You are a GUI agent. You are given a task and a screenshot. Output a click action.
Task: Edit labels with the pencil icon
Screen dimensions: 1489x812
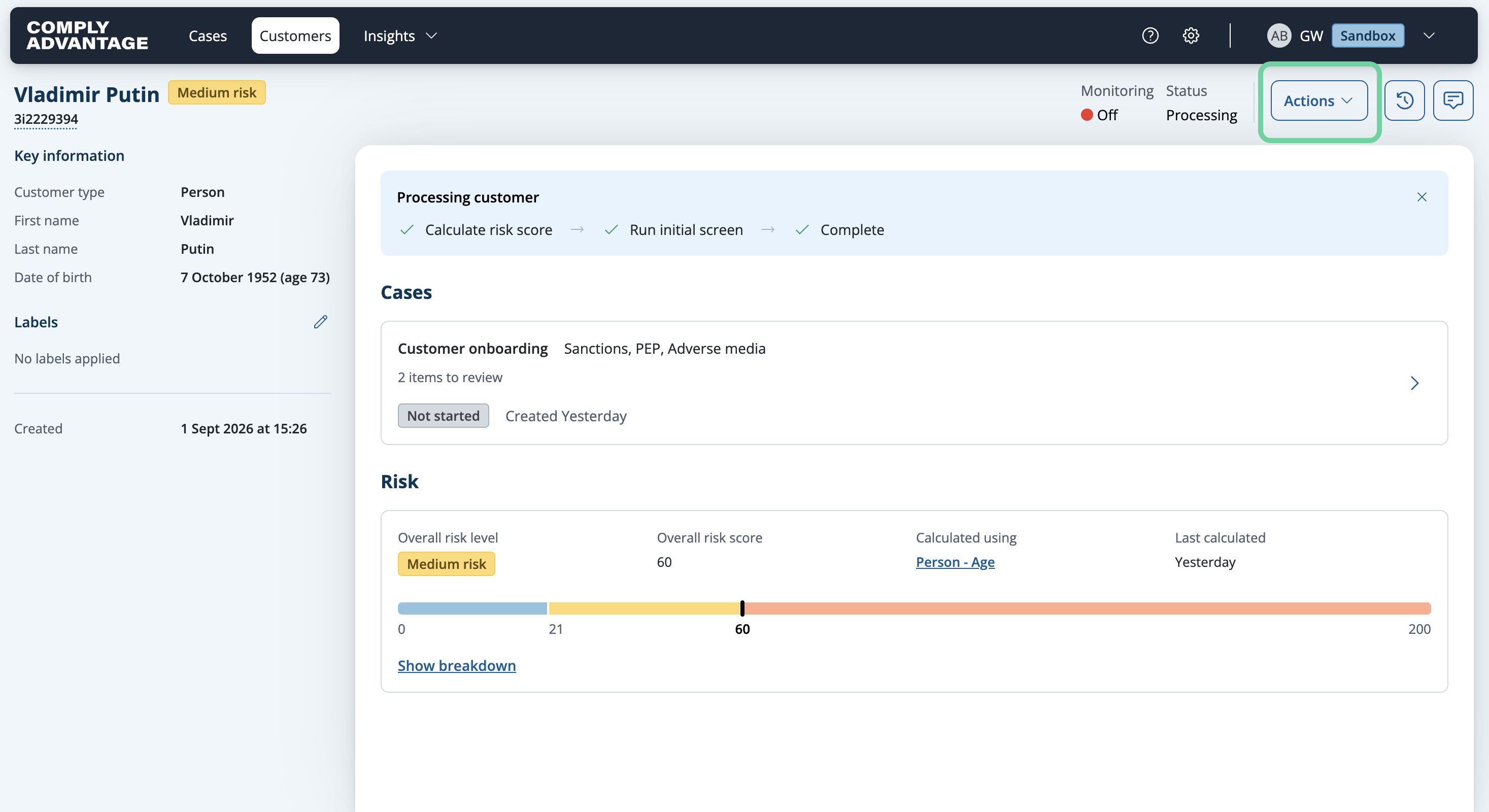point(320,322)
